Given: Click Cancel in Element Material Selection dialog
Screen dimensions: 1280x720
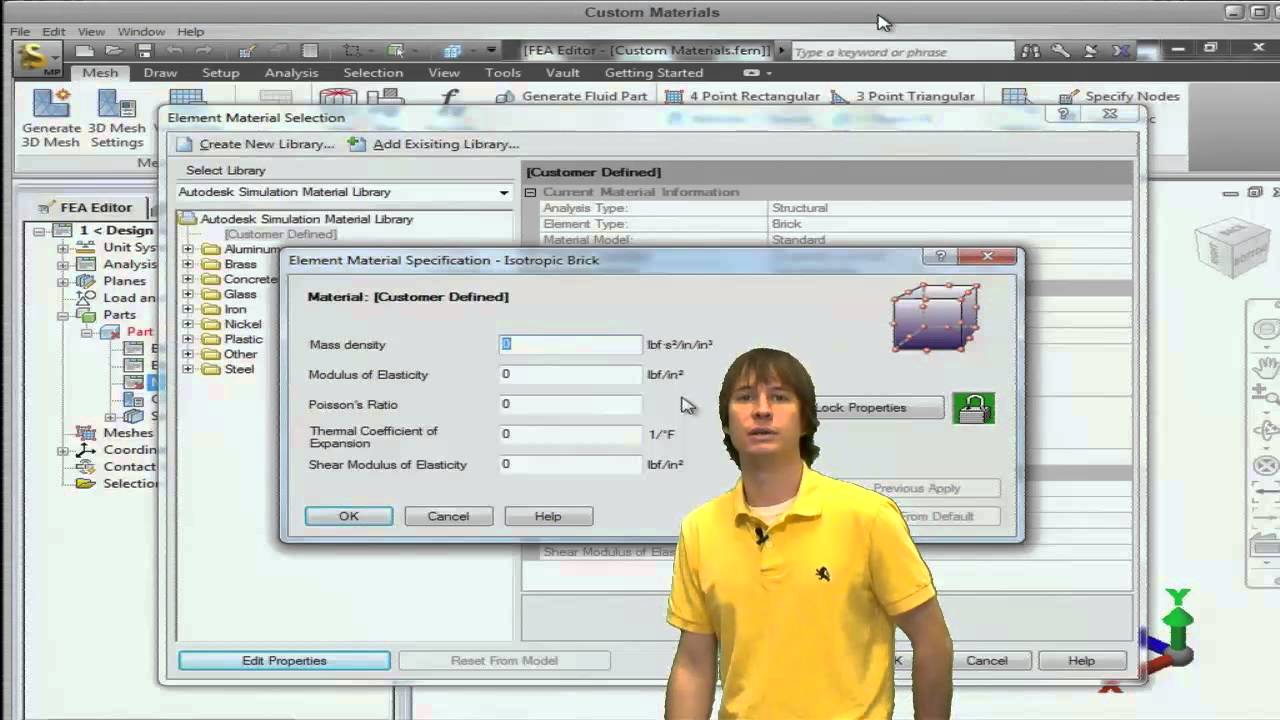Looking at the screenshot, I should pos(987,660).
